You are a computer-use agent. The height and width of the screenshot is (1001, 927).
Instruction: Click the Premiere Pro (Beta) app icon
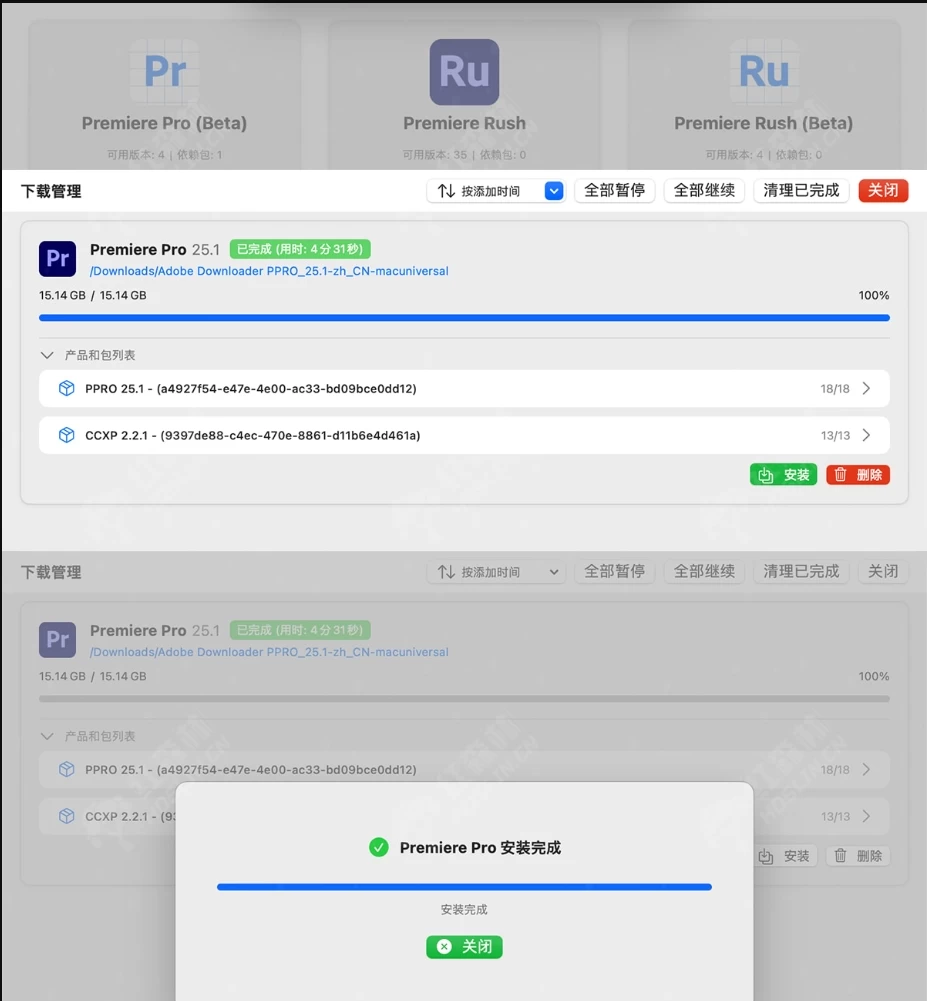tap(165, 72)
